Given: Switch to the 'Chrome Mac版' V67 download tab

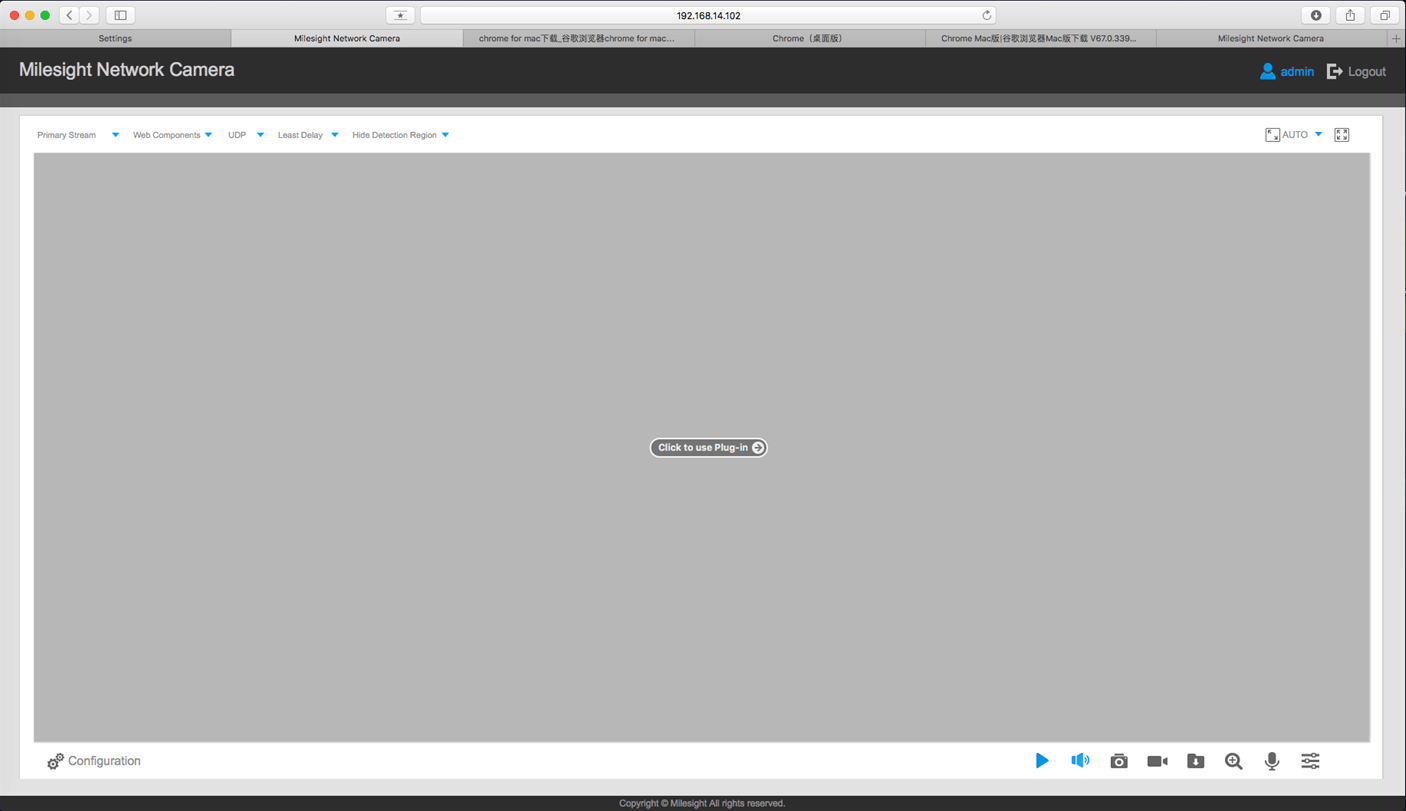Looking at the screenshot, I should 1040,38.
